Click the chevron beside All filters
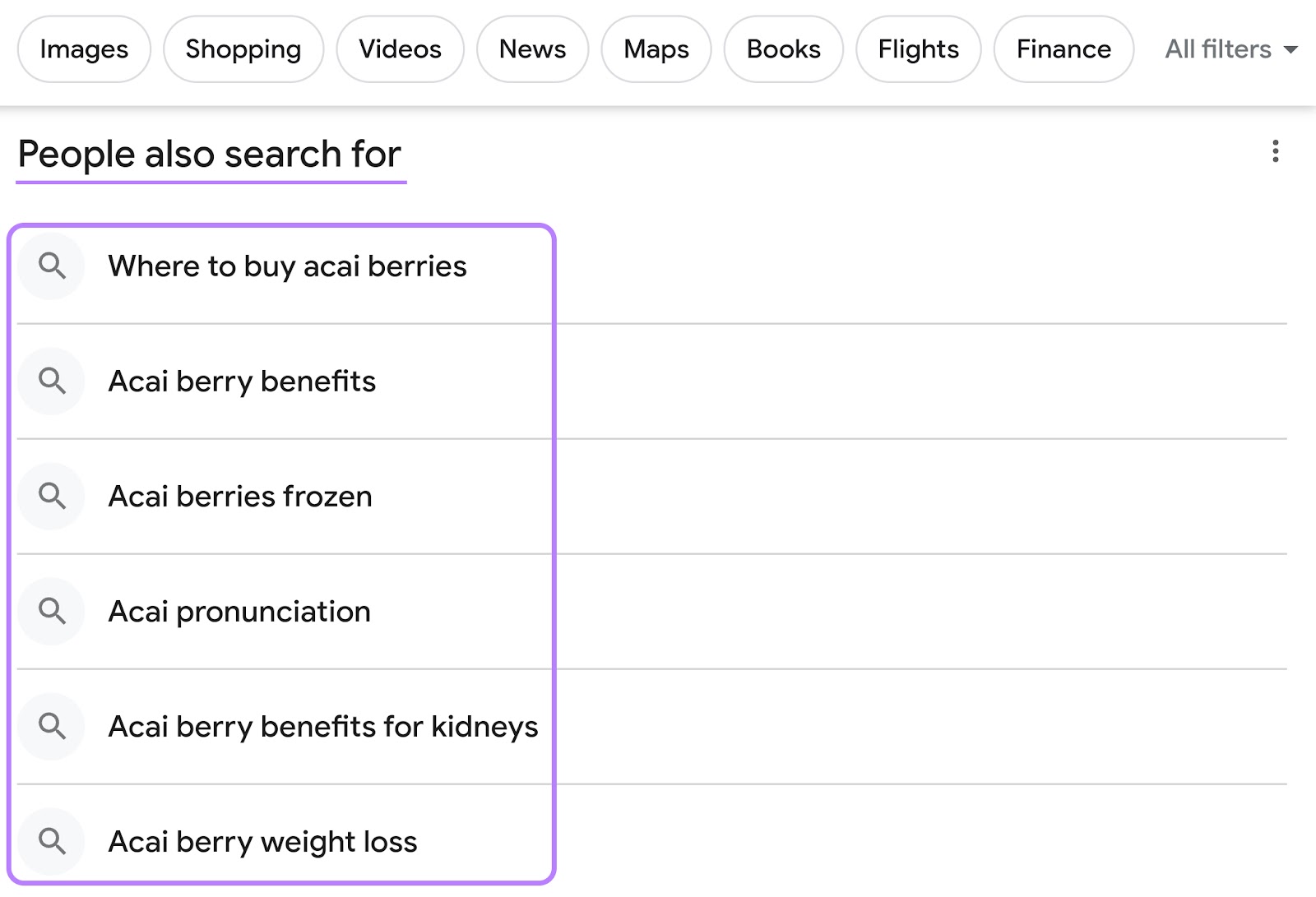This screenshot has width=1316, height=897. (1293, 51)
